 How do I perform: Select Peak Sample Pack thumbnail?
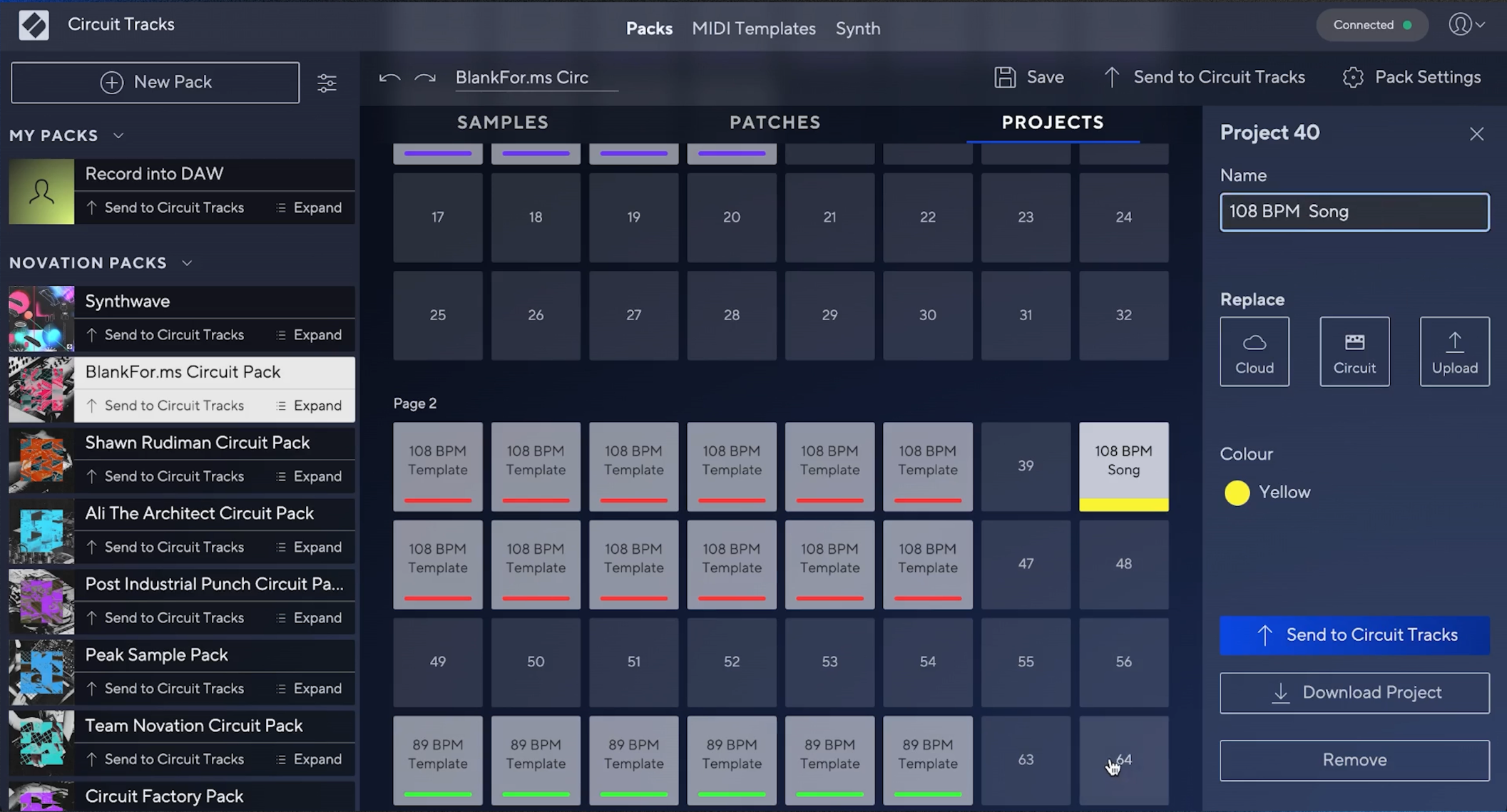click(41, 672)
